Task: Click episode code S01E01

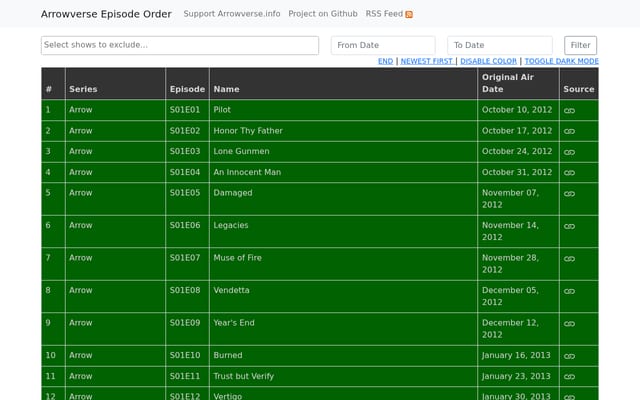Action: click(x=185, y=110)
